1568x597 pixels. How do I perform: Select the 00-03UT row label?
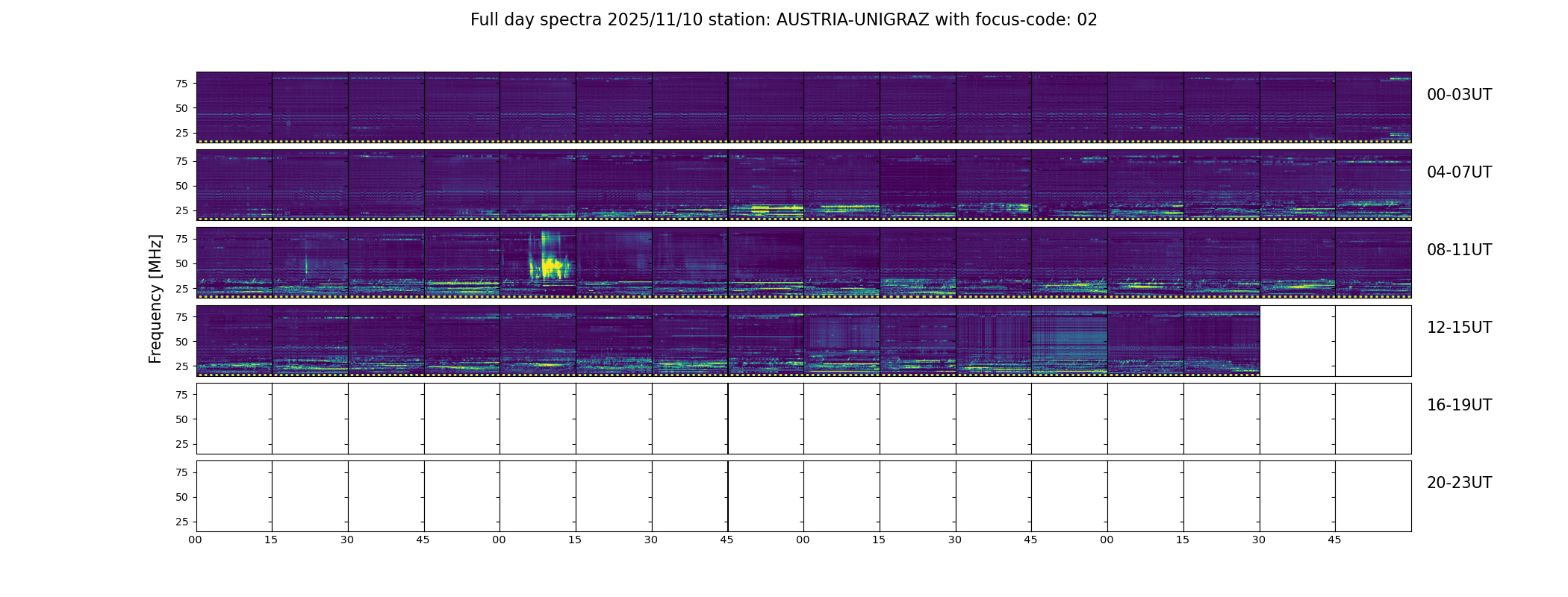pyautogui.click(x=1459, y=95)
